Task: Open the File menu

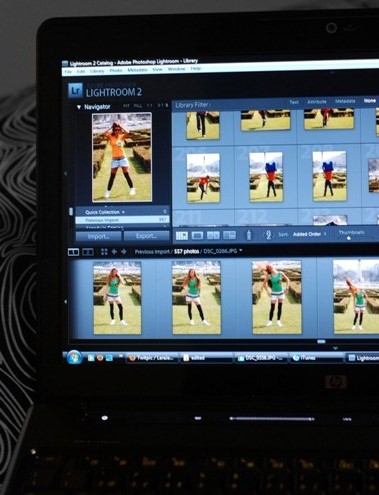Action: tap(68, 72)
